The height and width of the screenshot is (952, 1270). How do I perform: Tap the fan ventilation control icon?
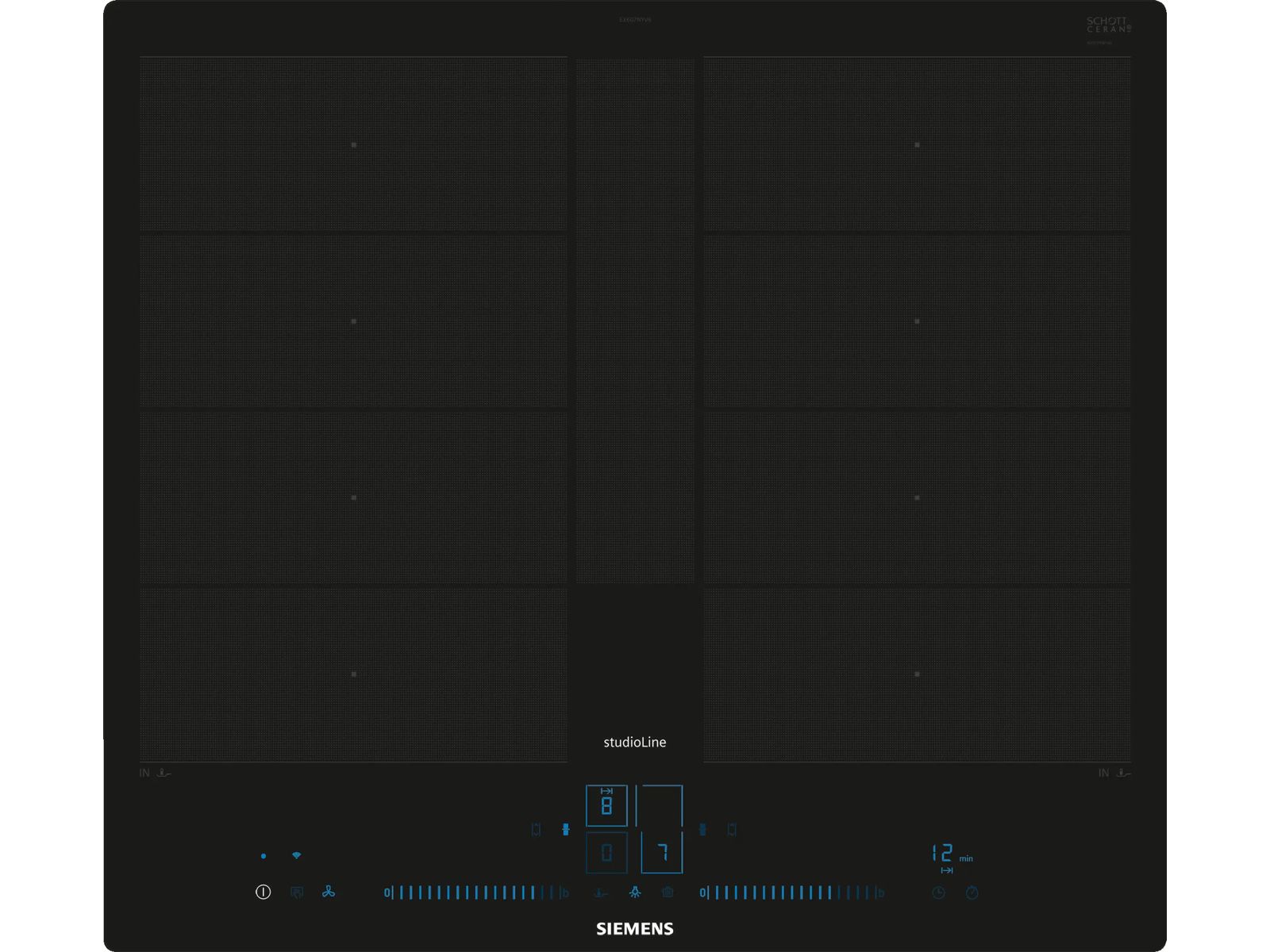pyautogui.click(x=329, y=892)
